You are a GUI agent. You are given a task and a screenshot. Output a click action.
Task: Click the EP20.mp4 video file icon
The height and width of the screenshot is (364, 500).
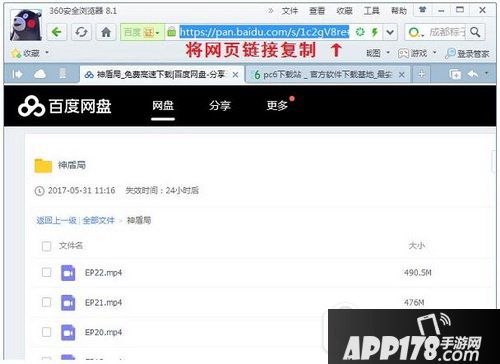click(x=68, y=332)
